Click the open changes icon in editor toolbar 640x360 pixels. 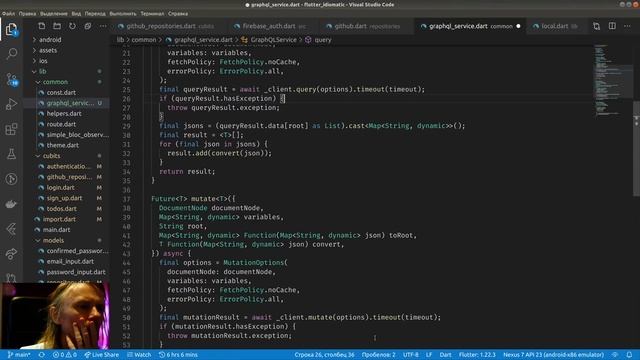click(597, 26)
